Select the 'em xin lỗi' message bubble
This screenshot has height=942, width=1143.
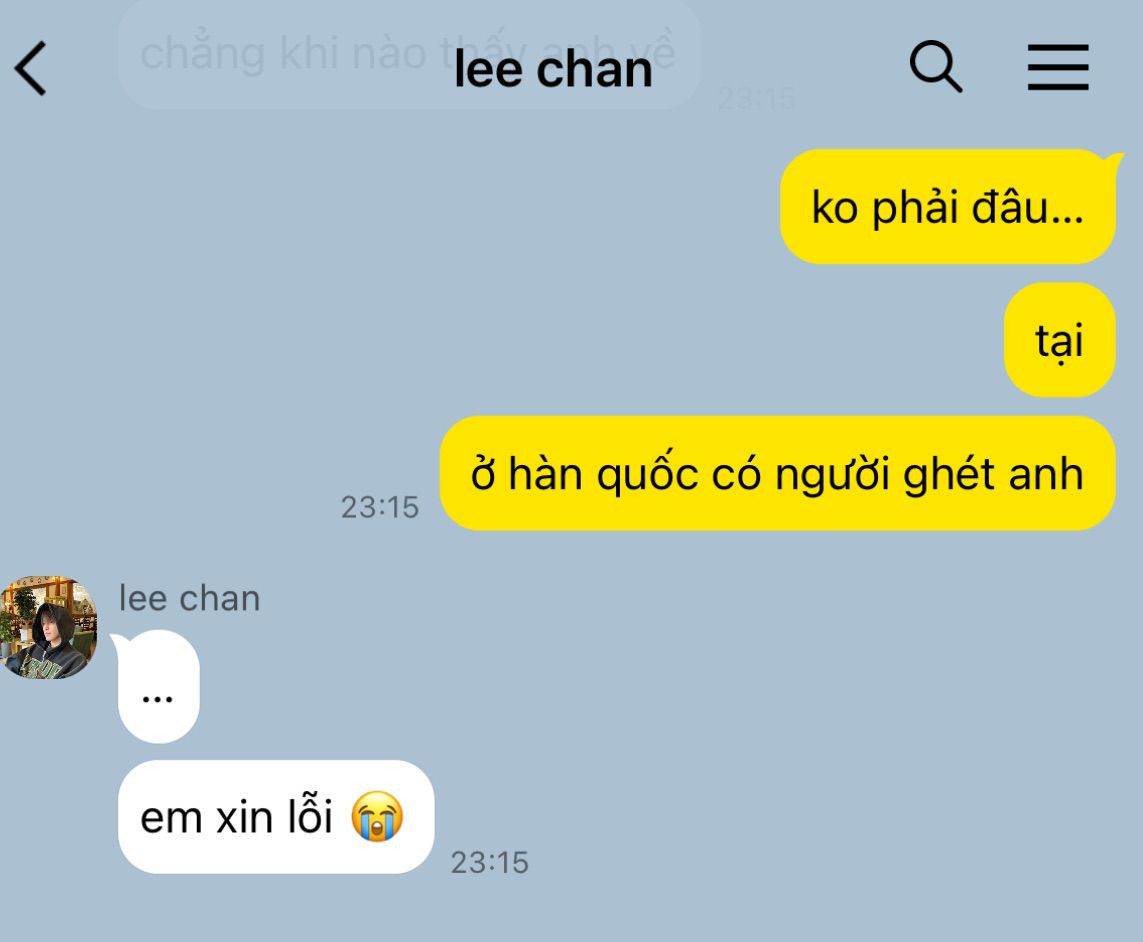(276, 817)
